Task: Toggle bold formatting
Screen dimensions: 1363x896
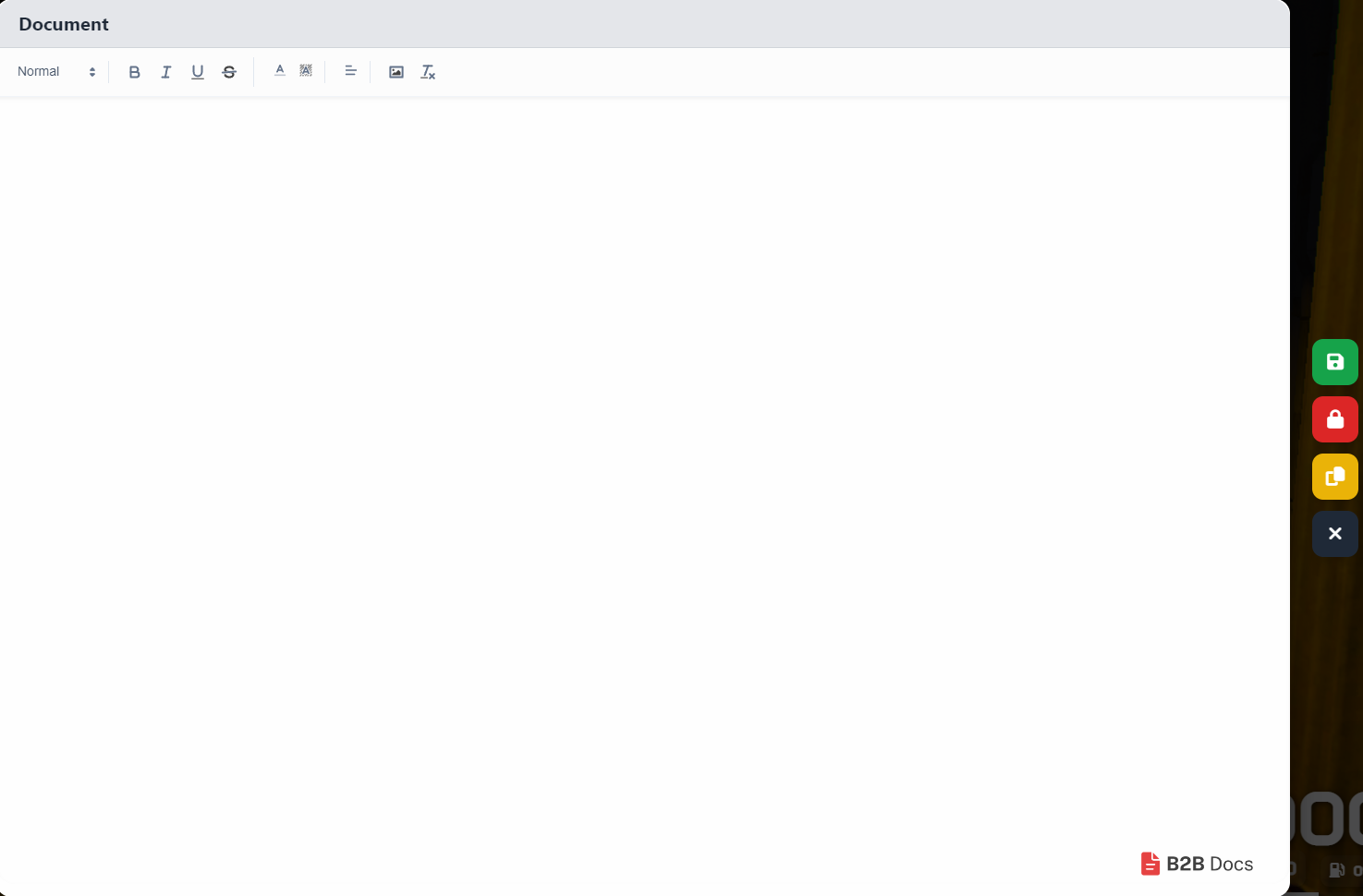Action: click(135, 72)
